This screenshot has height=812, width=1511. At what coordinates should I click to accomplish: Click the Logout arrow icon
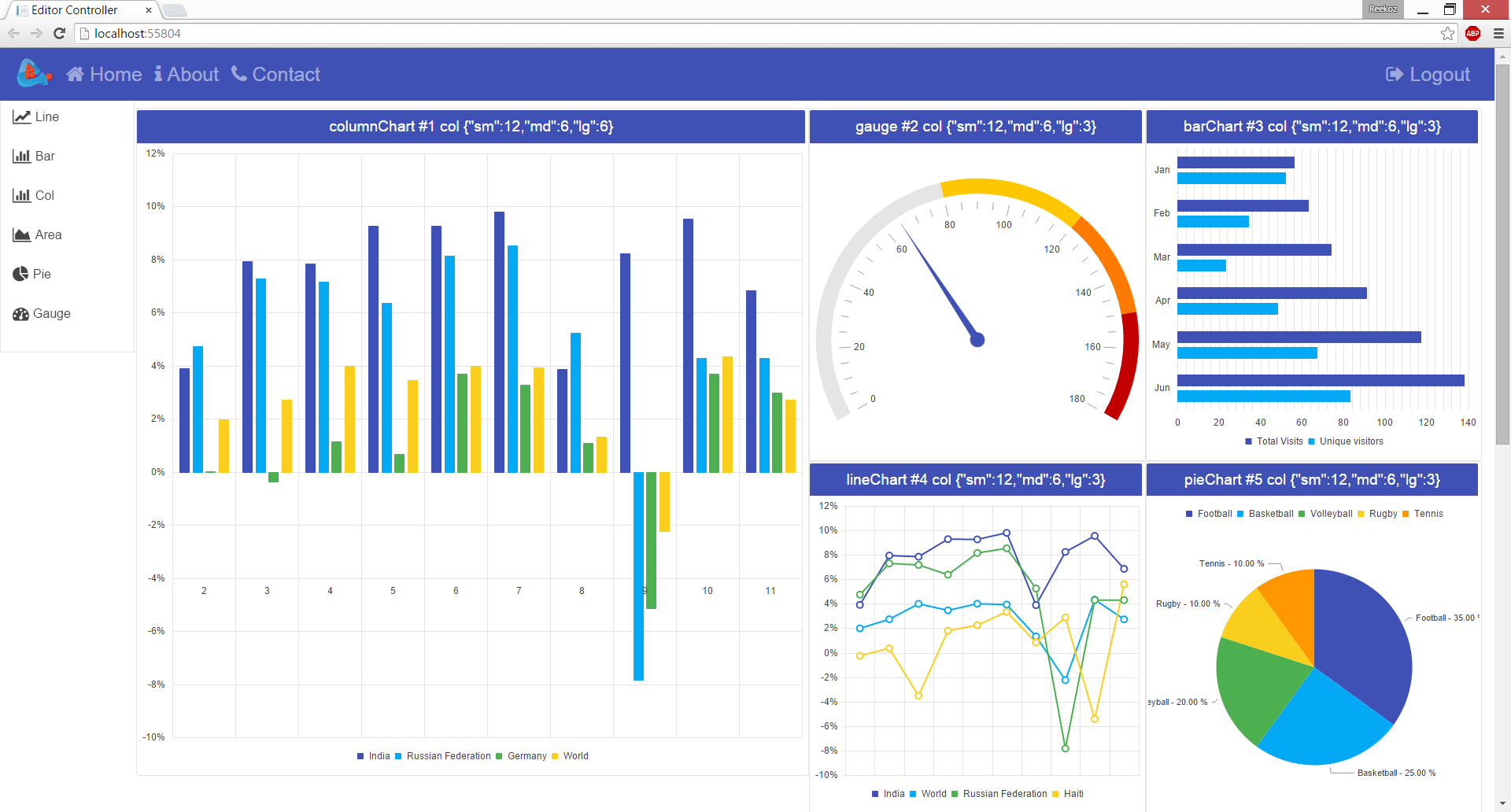[x=1395, y=74]
